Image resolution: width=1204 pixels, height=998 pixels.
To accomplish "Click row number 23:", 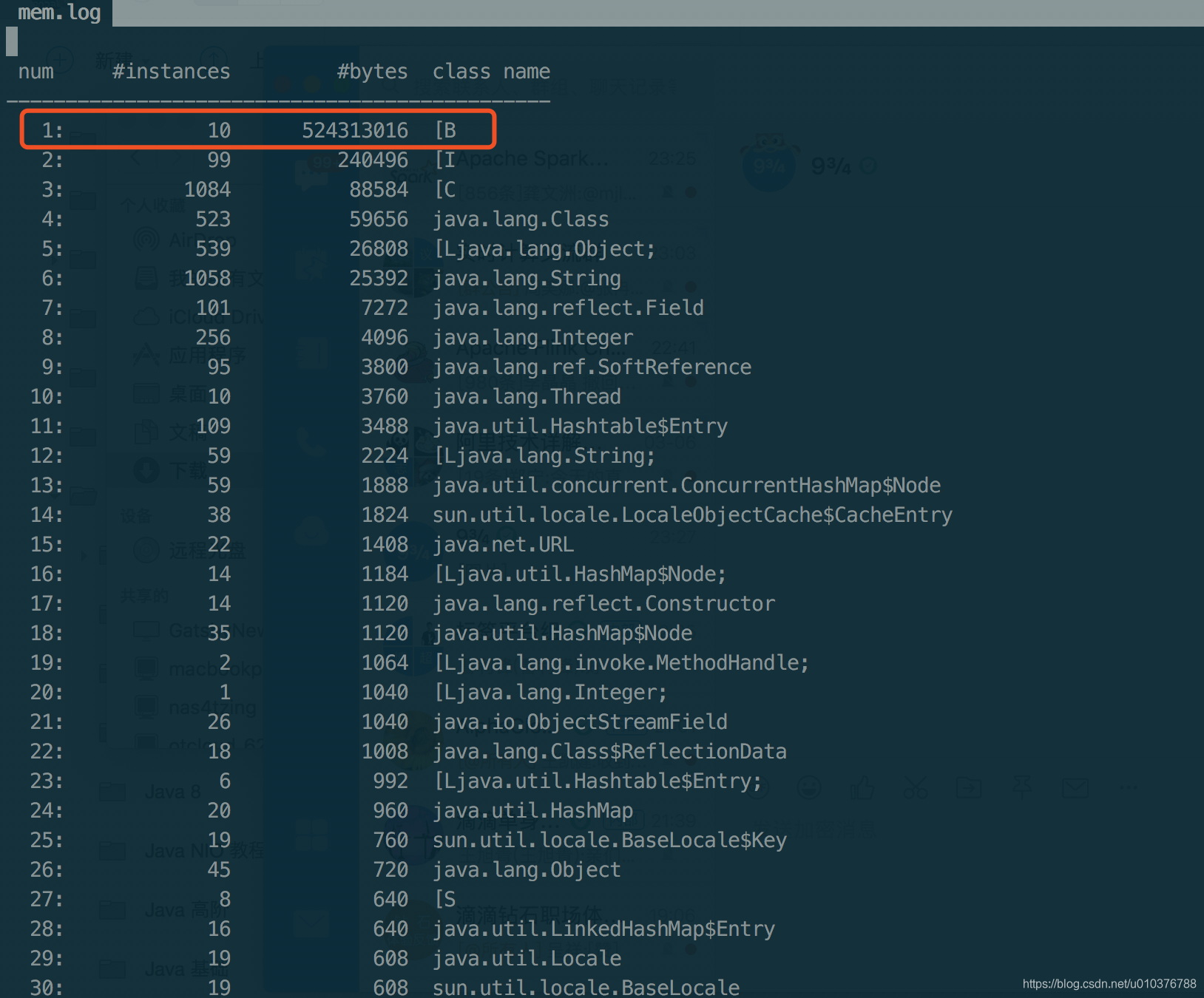I will 47,781.
